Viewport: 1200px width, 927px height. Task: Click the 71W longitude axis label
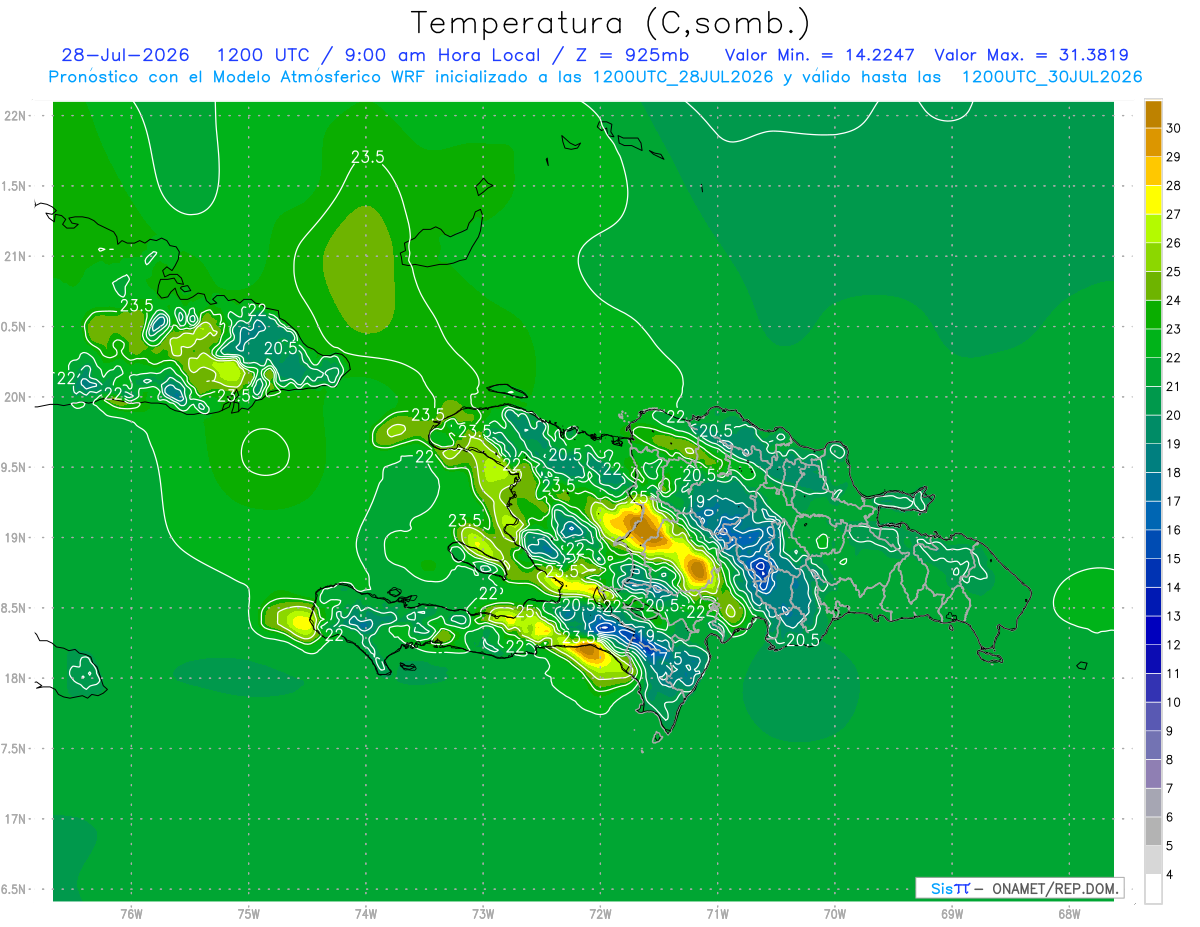click(717, 914)
